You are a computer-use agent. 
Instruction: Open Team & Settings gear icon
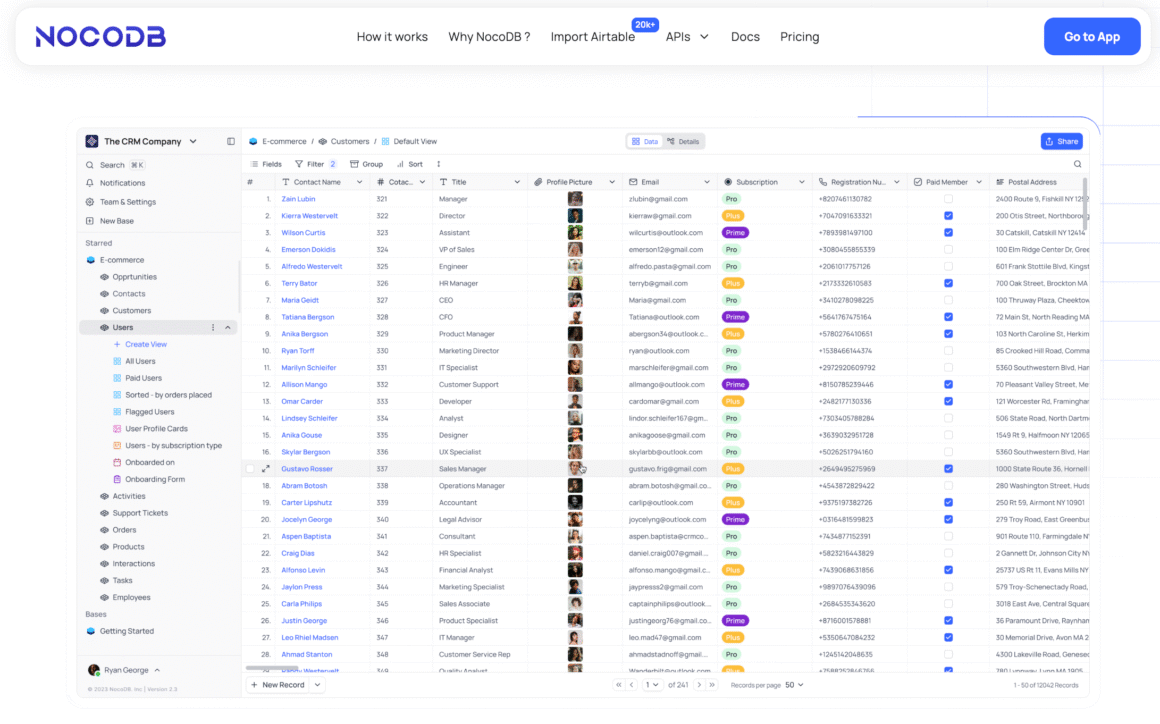click(x=90, y=202)
